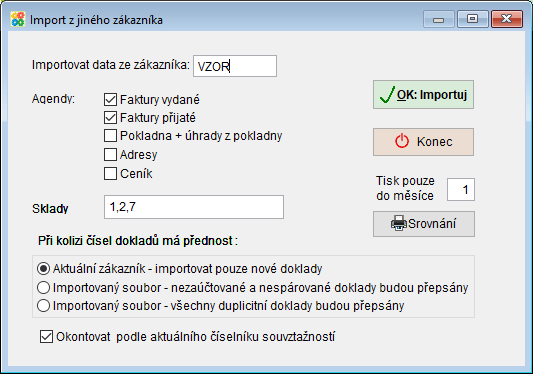Focus the Importovat data ze zákazníka field
The image size is (533, 374).
coord(235,66)
